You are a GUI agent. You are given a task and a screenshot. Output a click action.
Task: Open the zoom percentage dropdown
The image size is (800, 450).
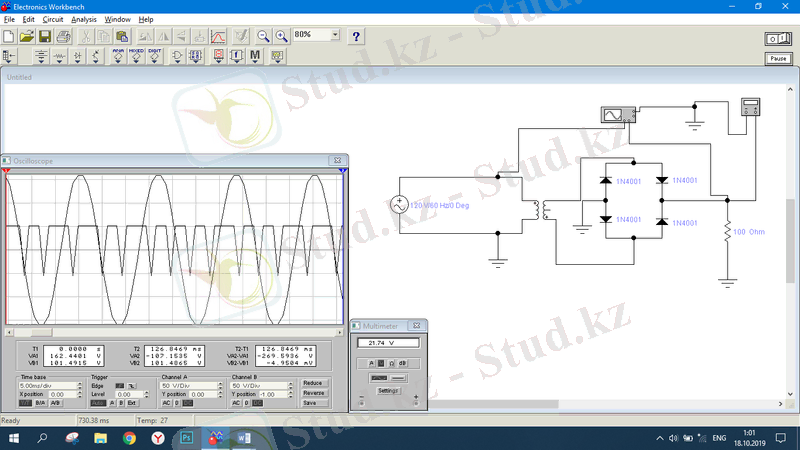335,34
